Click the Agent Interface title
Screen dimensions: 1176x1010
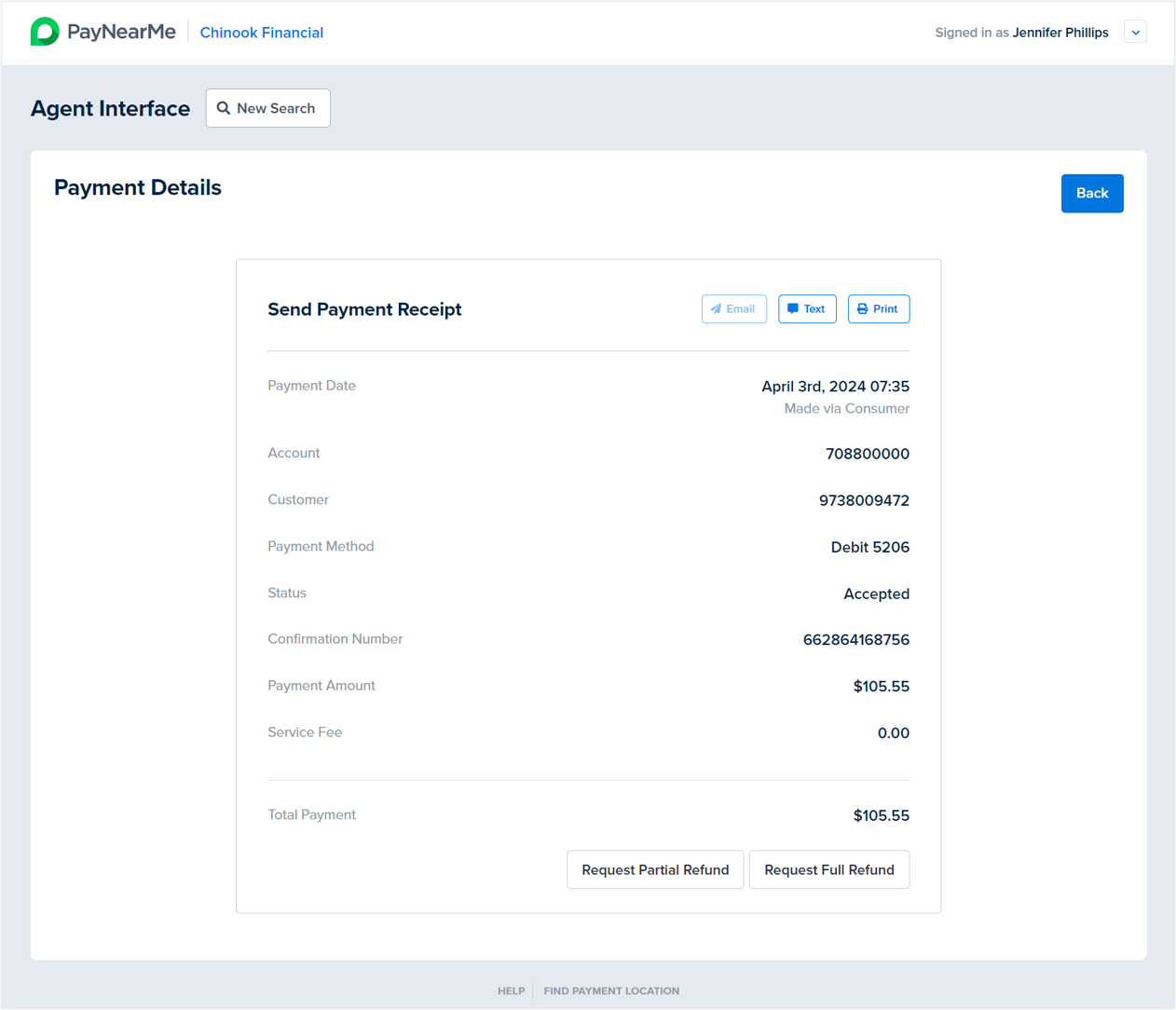110,109
